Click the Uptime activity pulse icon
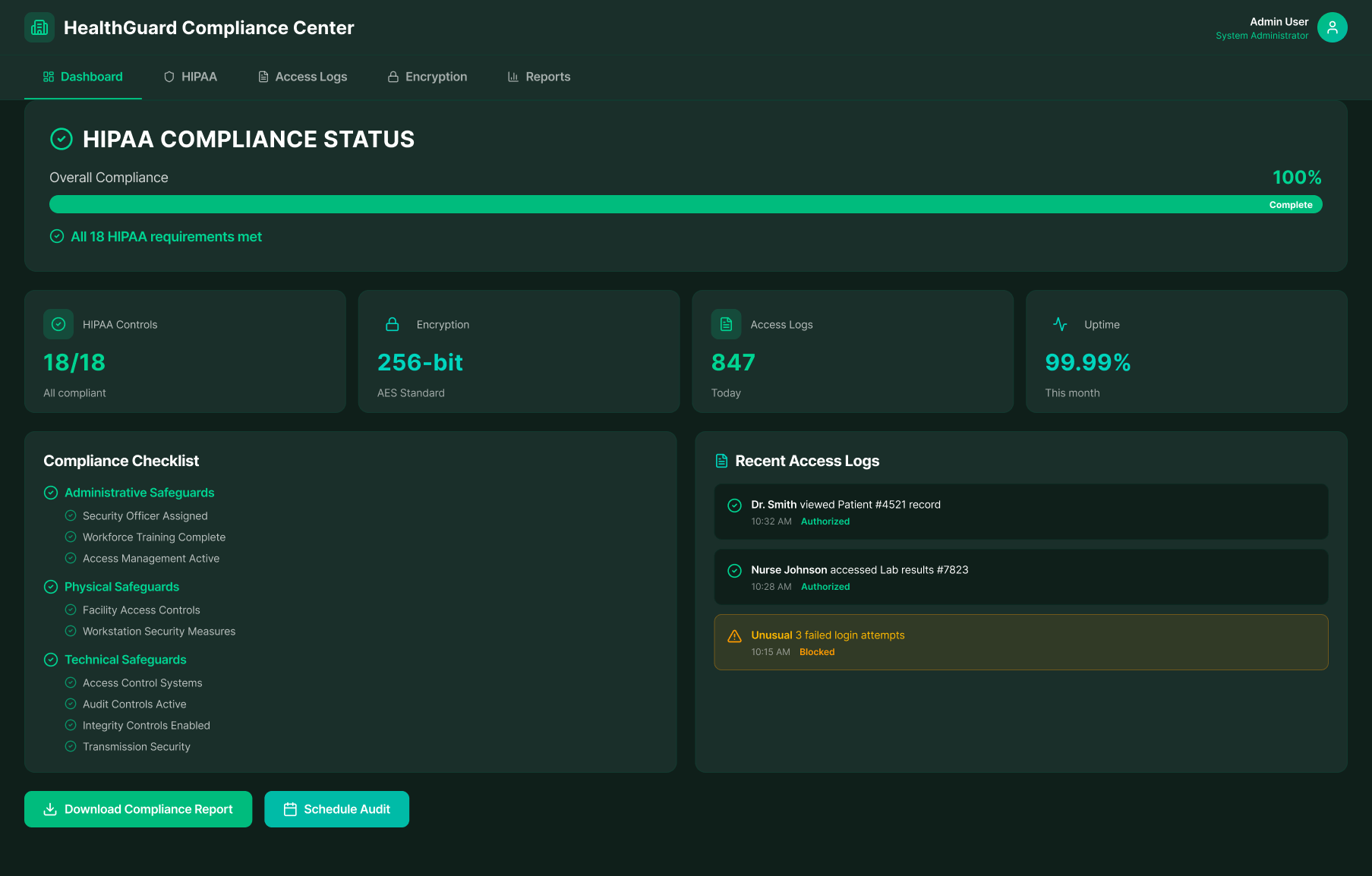Viewport: 1372px width, 876px height. click(1060, 324)
